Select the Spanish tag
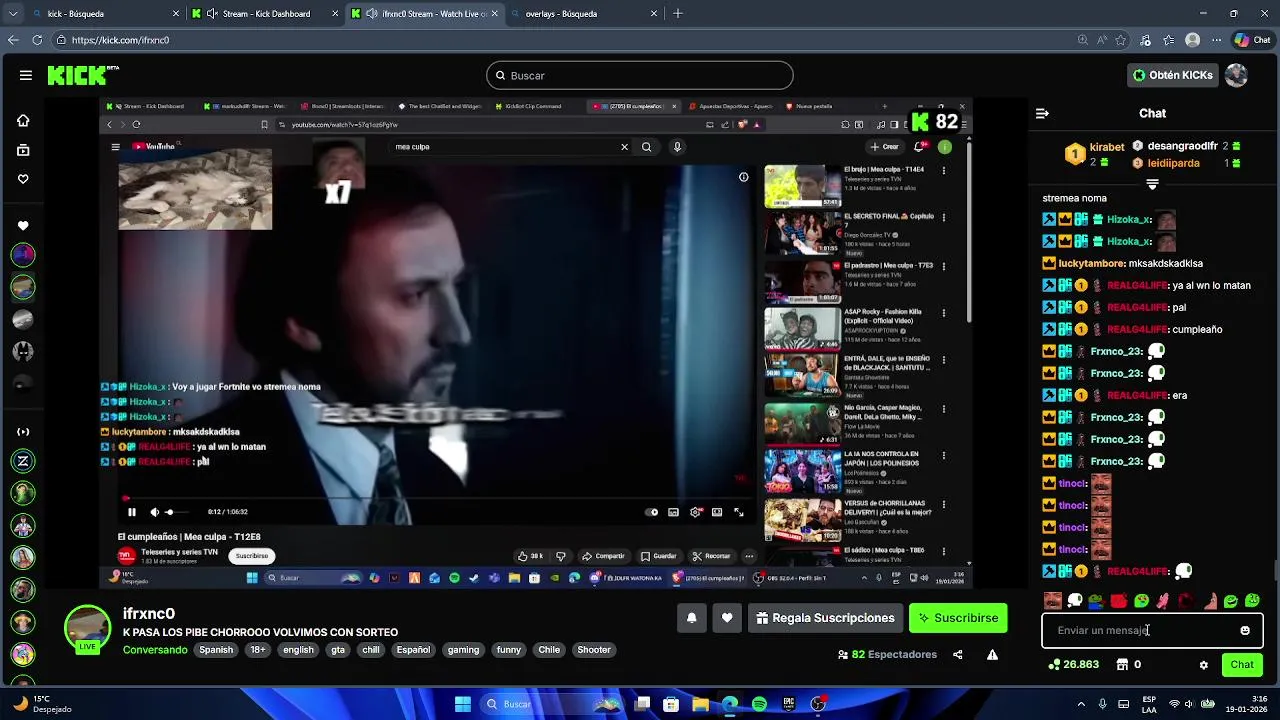The width and height of the screenshot is (1280, 720). (x=216, y=650)
